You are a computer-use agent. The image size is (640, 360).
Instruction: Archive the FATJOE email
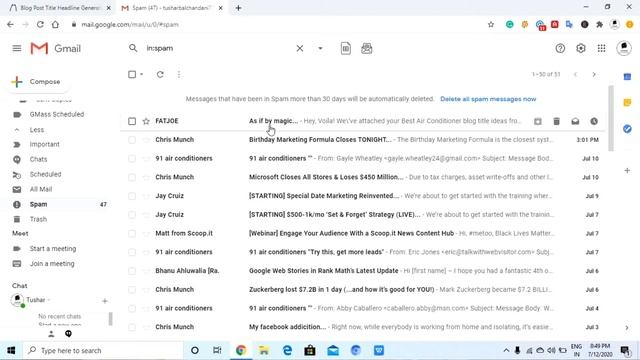(538, 121)
